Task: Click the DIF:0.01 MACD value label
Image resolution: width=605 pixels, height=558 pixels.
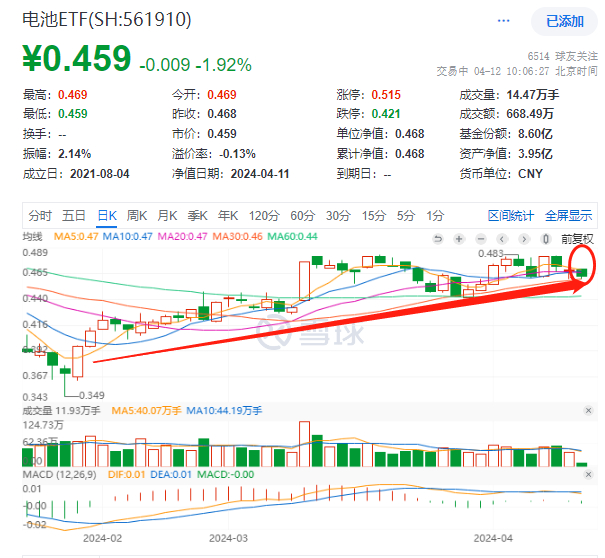Action: coord(126,474)
